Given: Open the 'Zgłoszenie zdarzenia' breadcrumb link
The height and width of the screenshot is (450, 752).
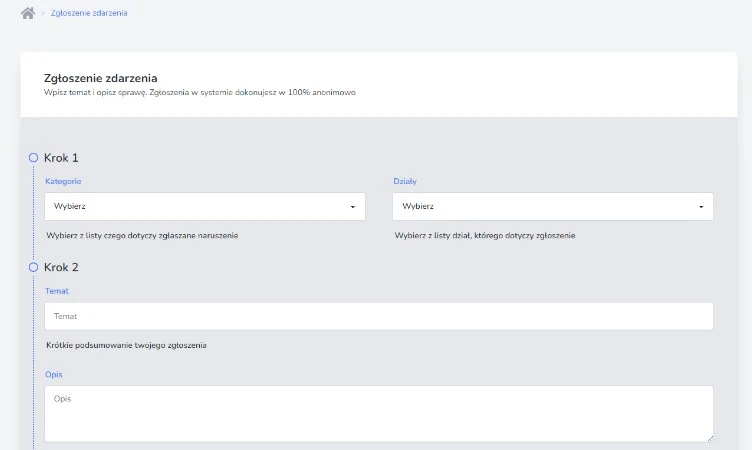Looking at the screenshot, I should click(89, 13).
